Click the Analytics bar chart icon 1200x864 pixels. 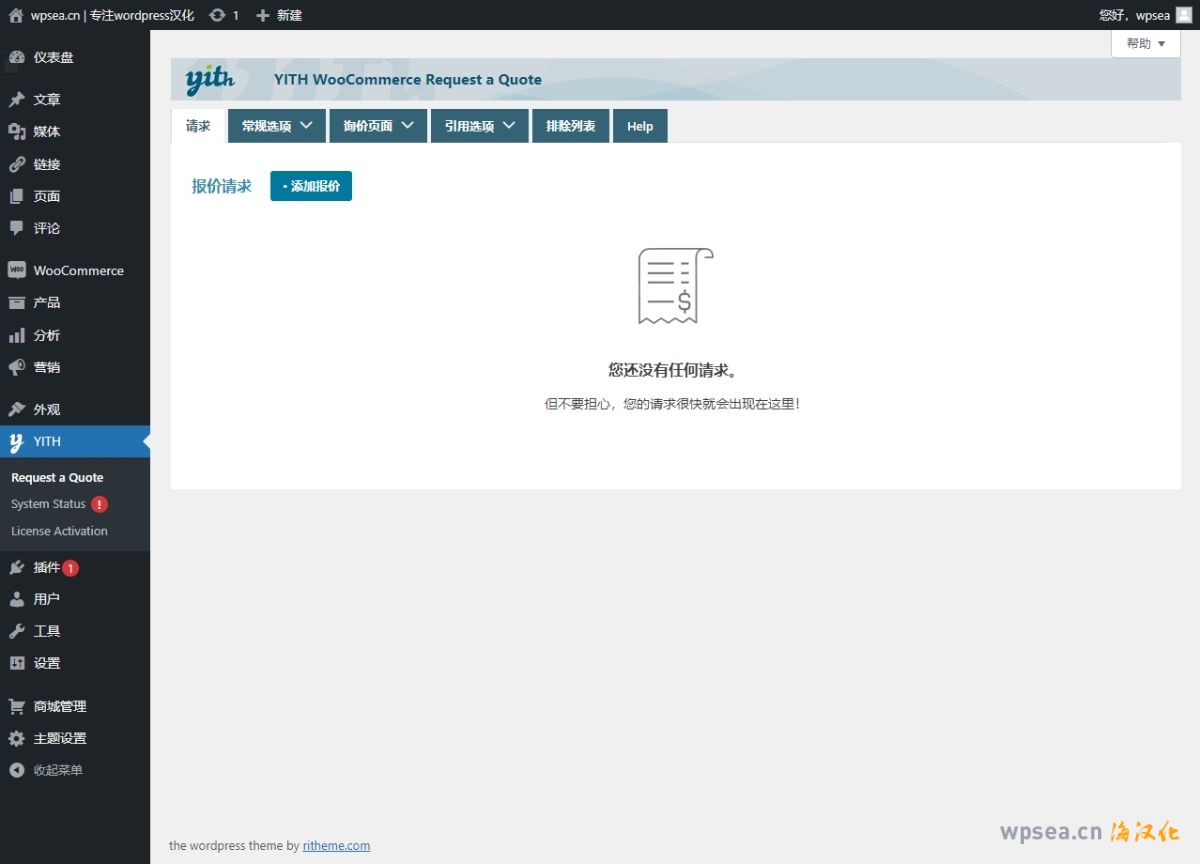[16, 335]
